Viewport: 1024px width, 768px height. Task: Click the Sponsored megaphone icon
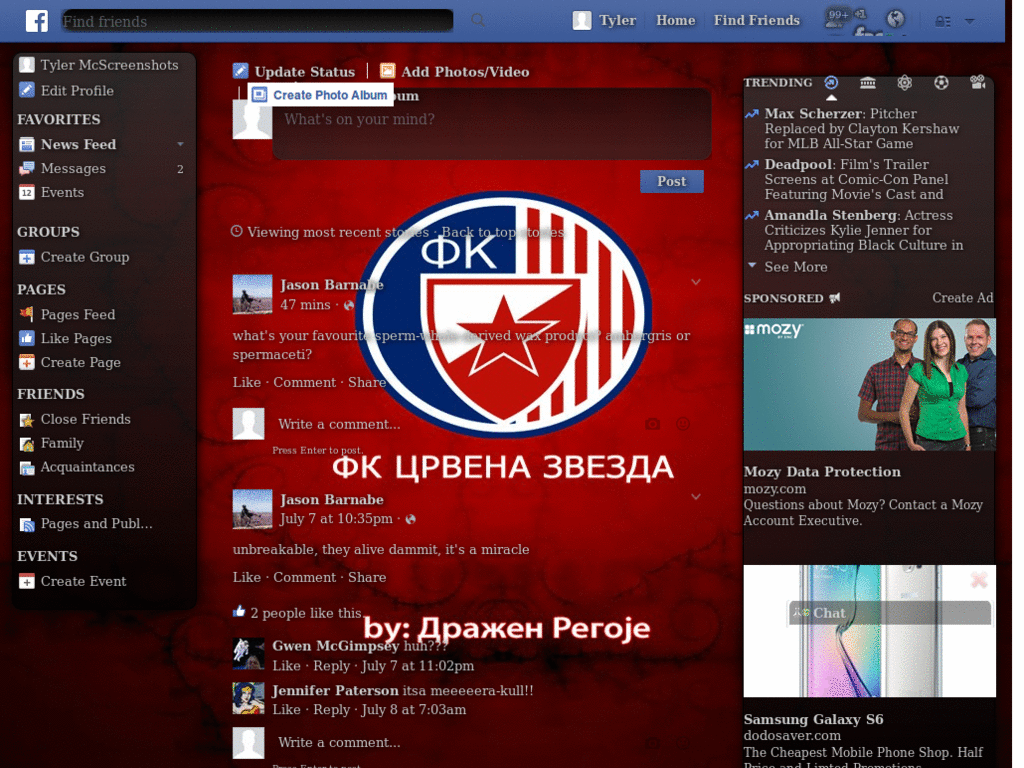835,298
